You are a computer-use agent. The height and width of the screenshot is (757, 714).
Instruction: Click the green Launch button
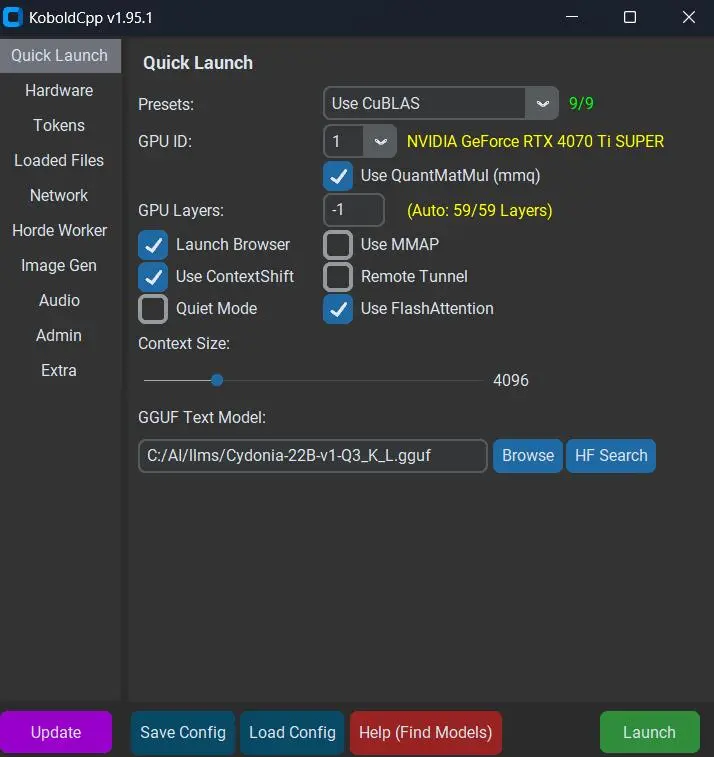tap(649, 732)
